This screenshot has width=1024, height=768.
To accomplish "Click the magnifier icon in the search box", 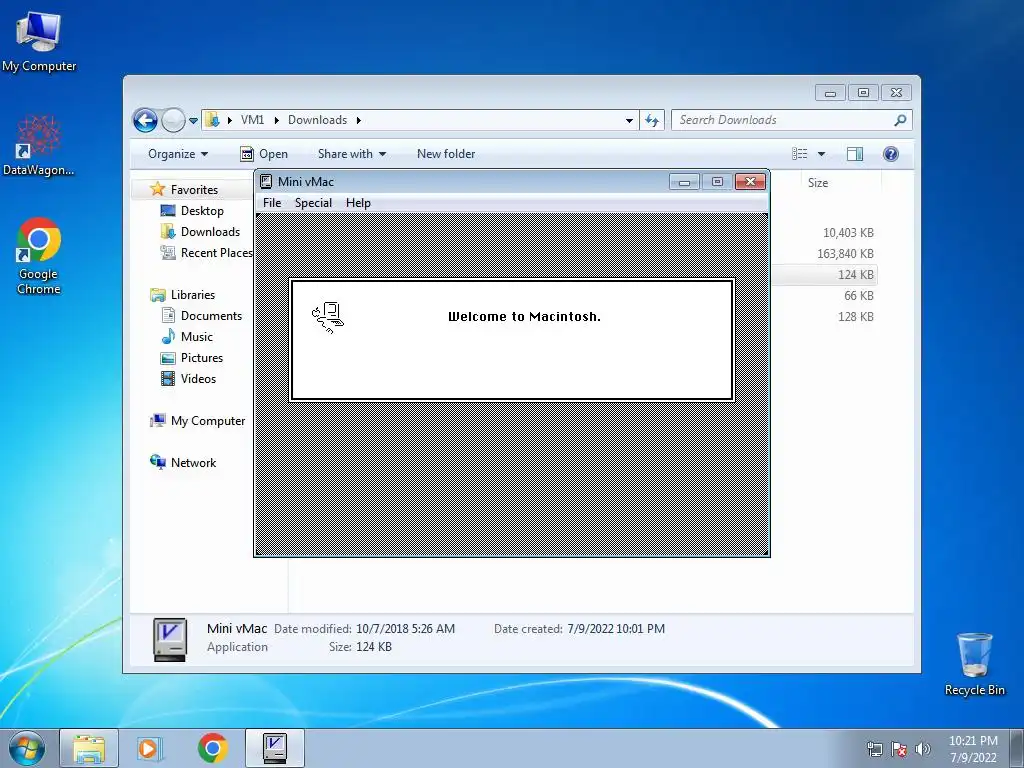I will coord(901,120).
